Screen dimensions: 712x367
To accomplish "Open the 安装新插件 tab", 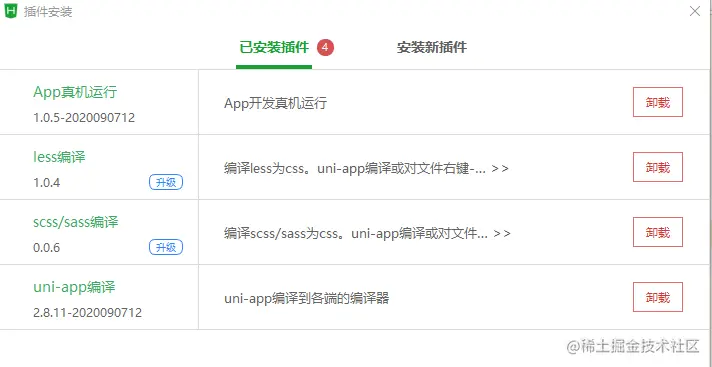I will (x=432, y=47).
